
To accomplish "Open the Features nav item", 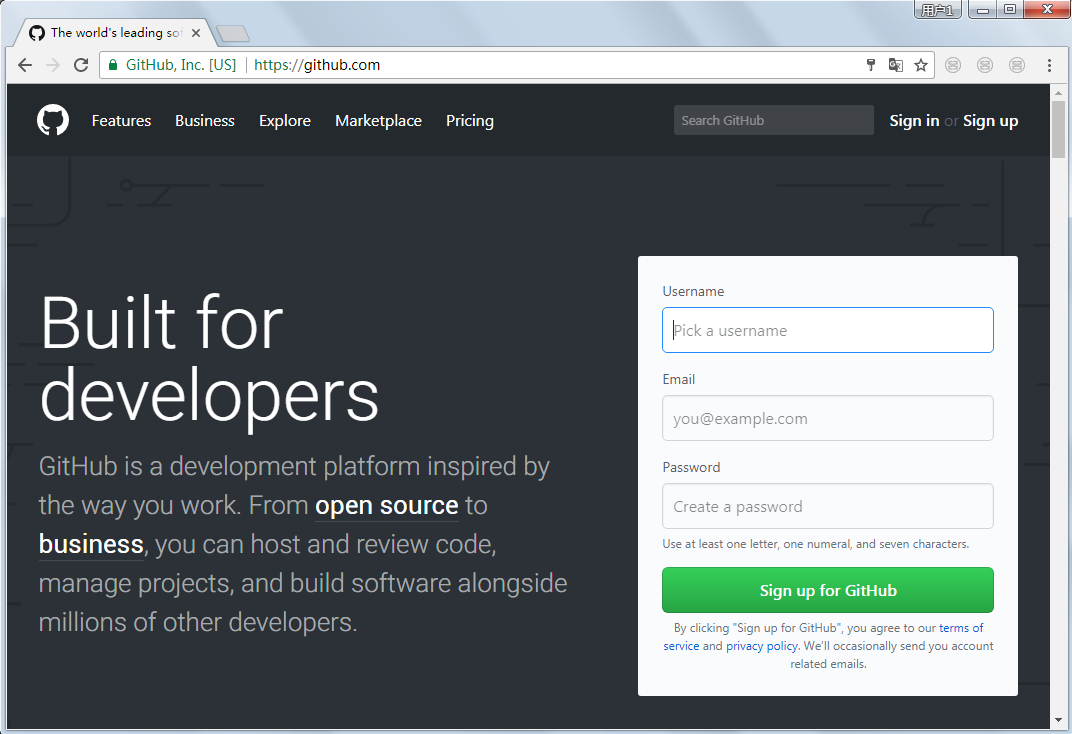I will pos(121,121).
